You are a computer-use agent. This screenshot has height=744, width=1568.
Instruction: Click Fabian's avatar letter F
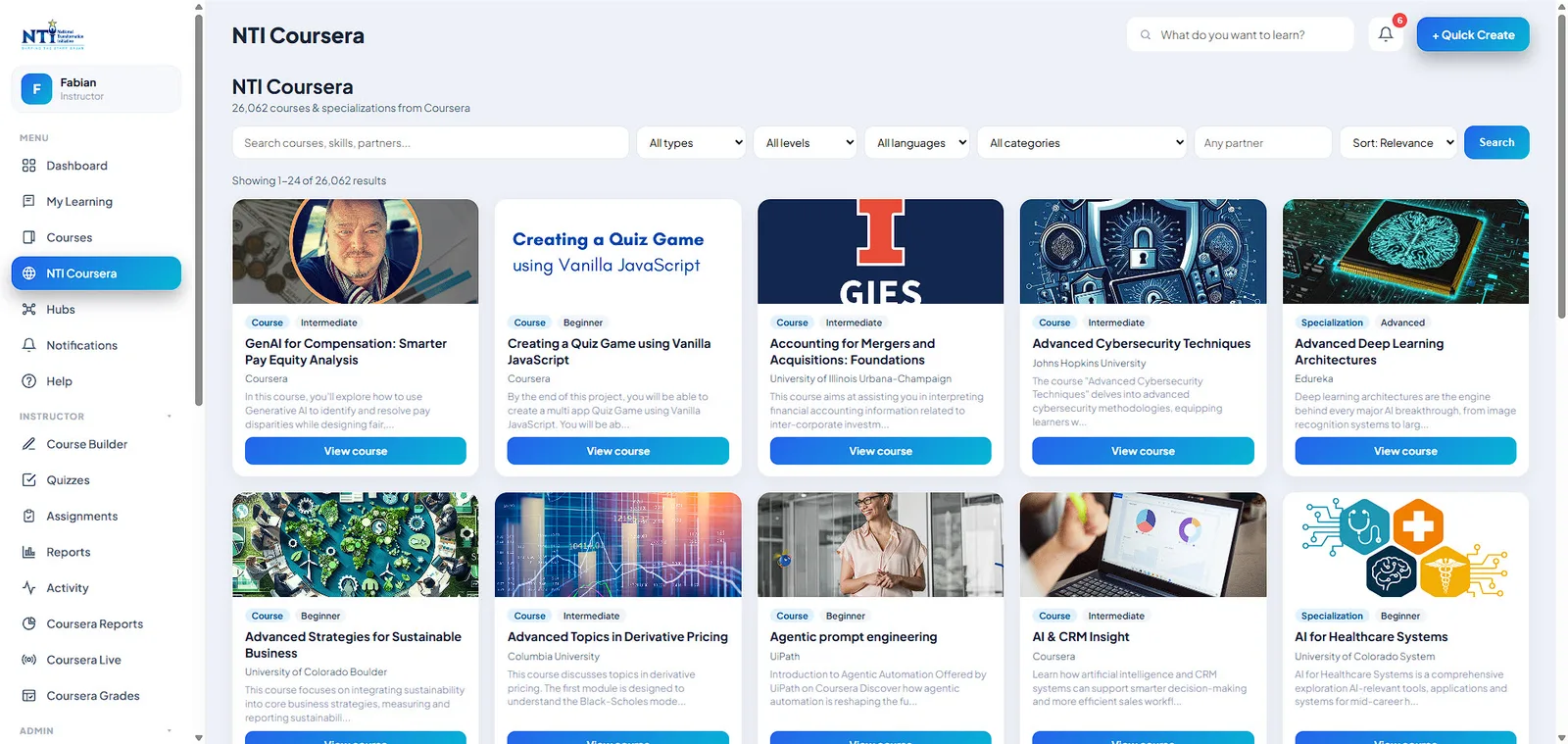36,89
